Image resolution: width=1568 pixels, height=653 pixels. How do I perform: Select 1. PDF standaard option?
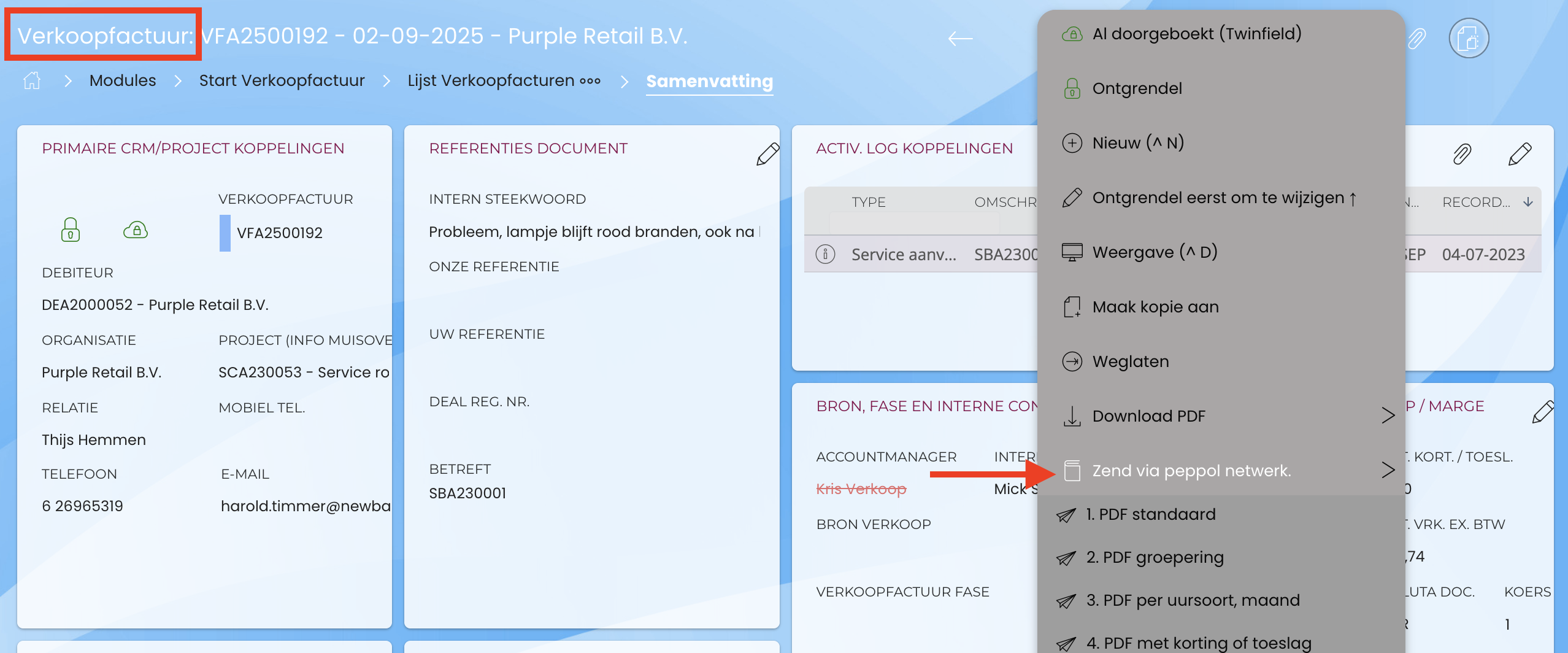(1150, 514)
